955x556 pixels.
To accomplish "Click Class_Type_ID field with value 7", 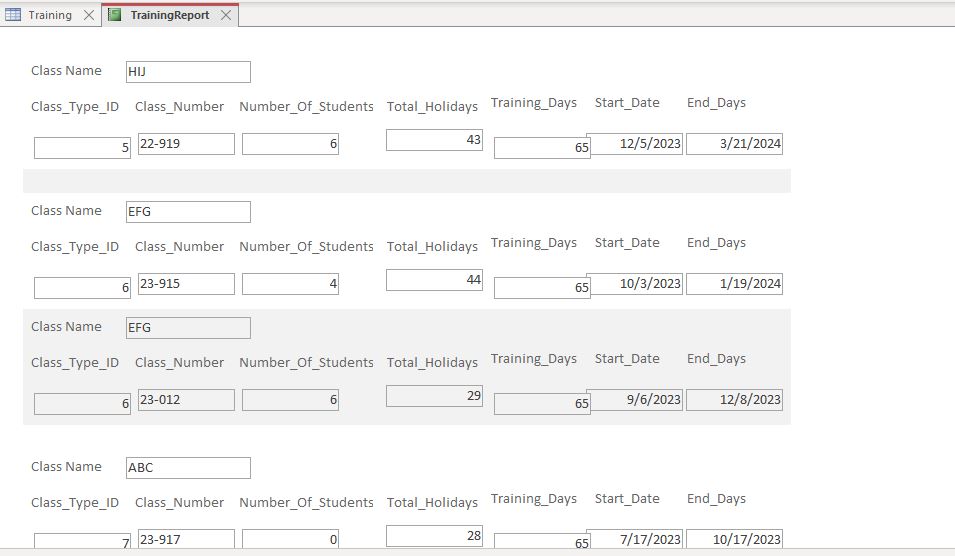I will (82, 541).
